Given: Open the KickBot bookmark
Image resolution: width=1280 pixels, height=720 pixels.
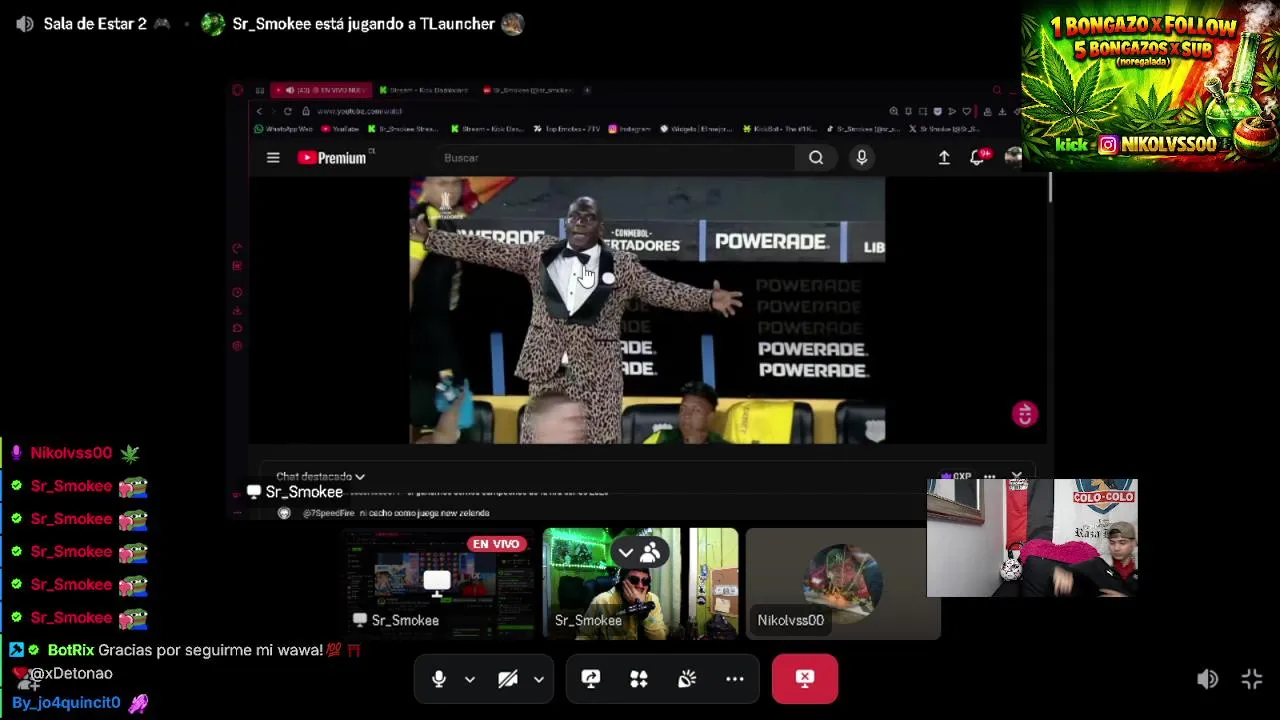Looking at the screenshot, I should (780, 129).
